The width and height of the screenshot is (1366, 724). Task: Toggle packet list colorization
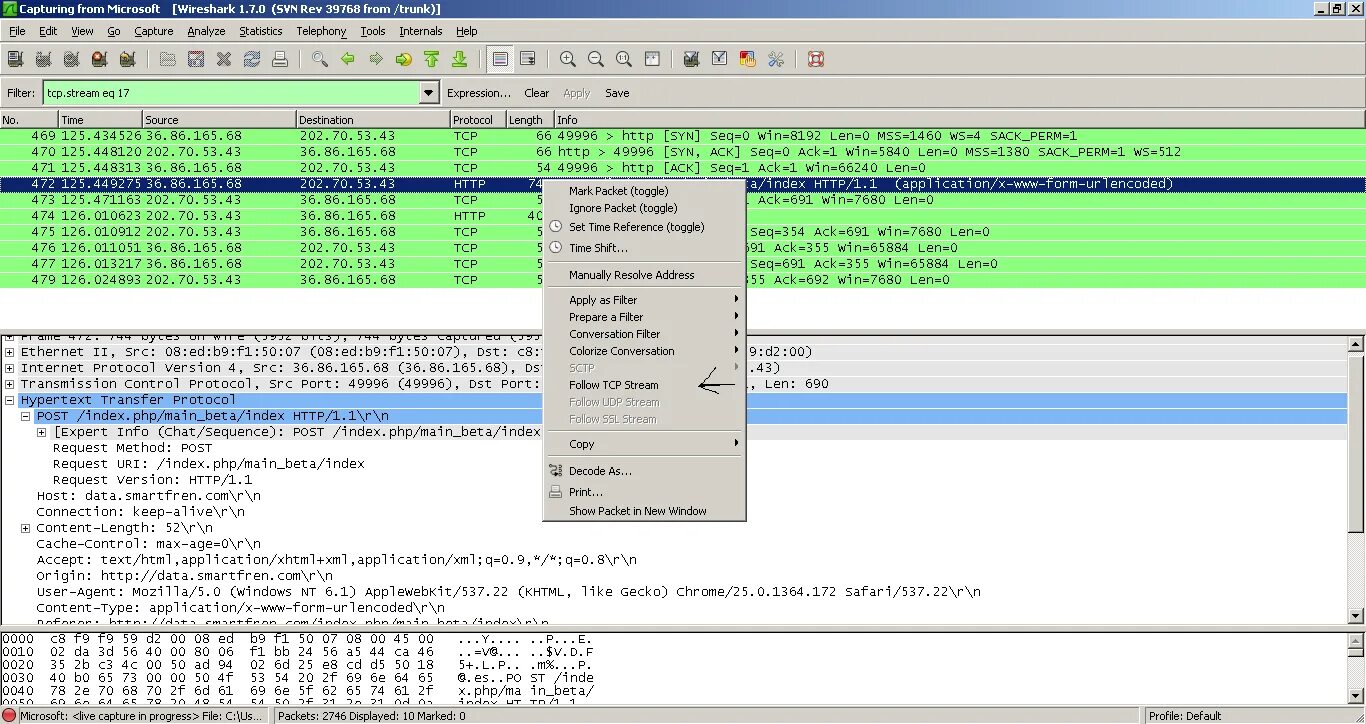tap(500, 59)
